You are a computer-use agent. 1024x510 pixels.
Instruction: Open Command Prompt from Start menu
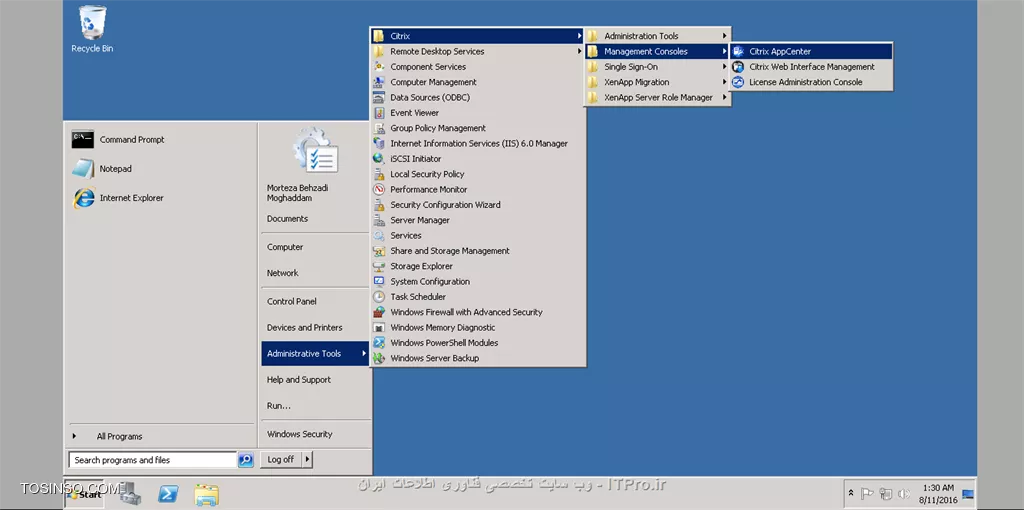pyautogui.click(x=160, y=140)
